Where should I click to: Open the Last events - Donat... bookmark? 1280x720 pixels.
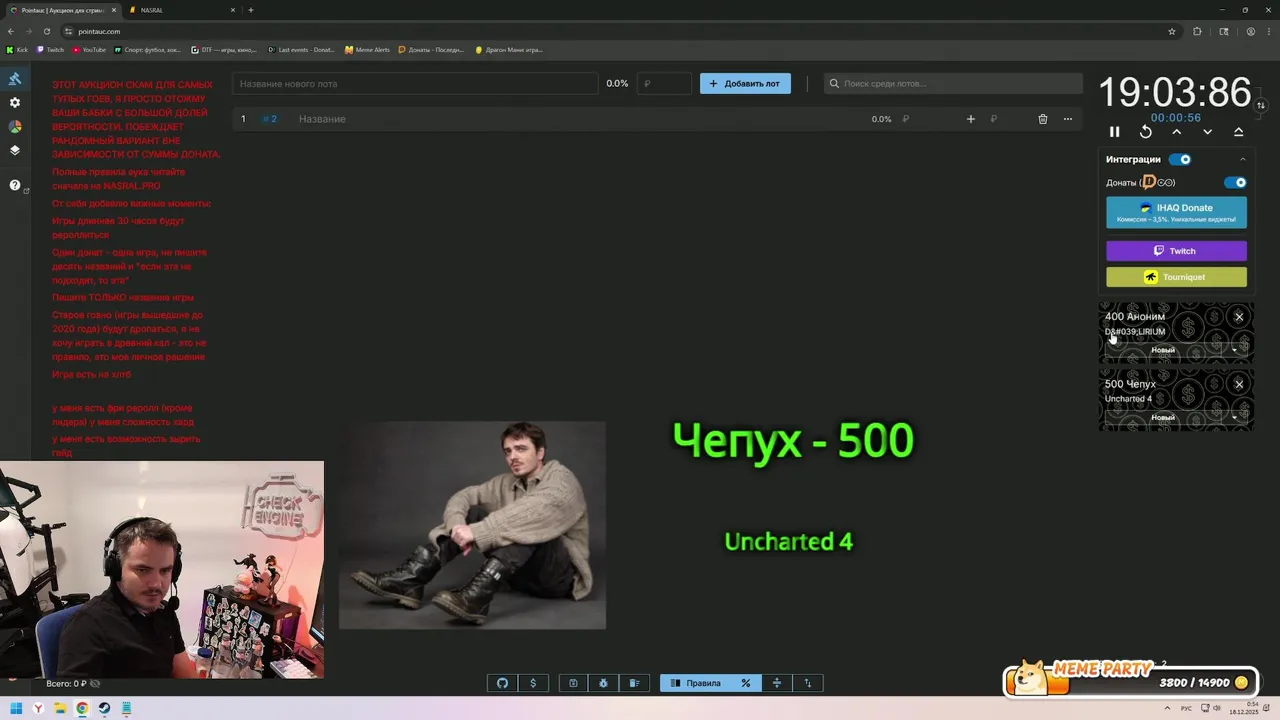[301, 50]
